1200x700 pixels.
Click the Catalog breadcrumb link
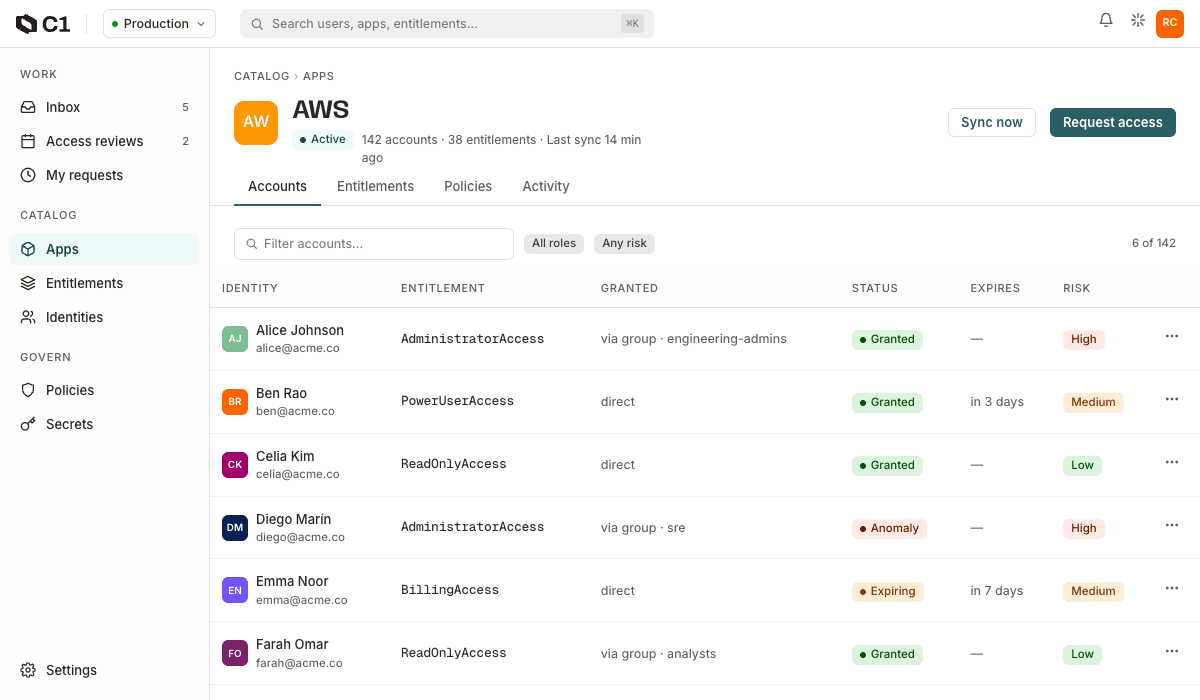pyautogui.click(x=261, y=76)
